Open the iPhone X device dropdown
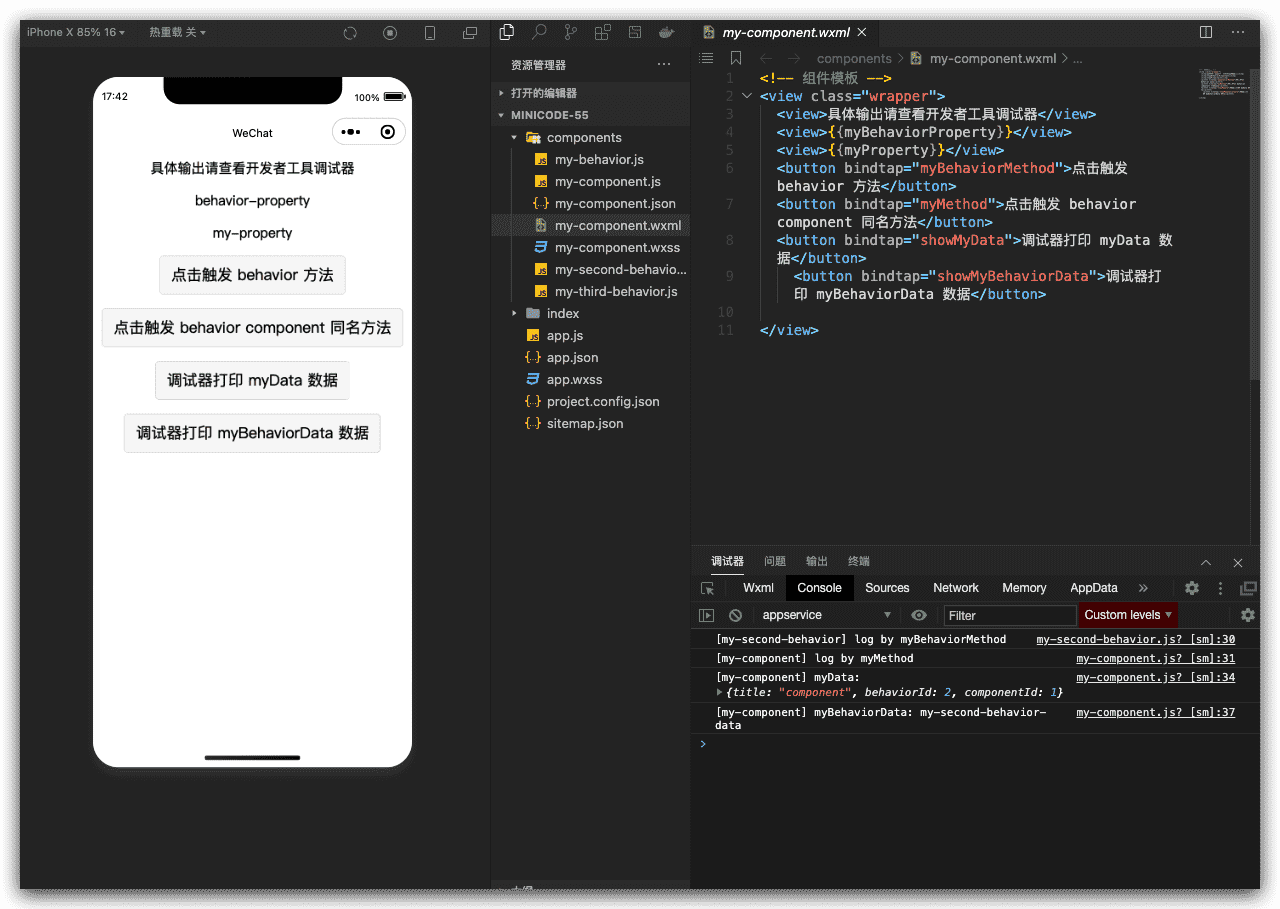This screenshot has width=1280, height=909. point(75,32)
